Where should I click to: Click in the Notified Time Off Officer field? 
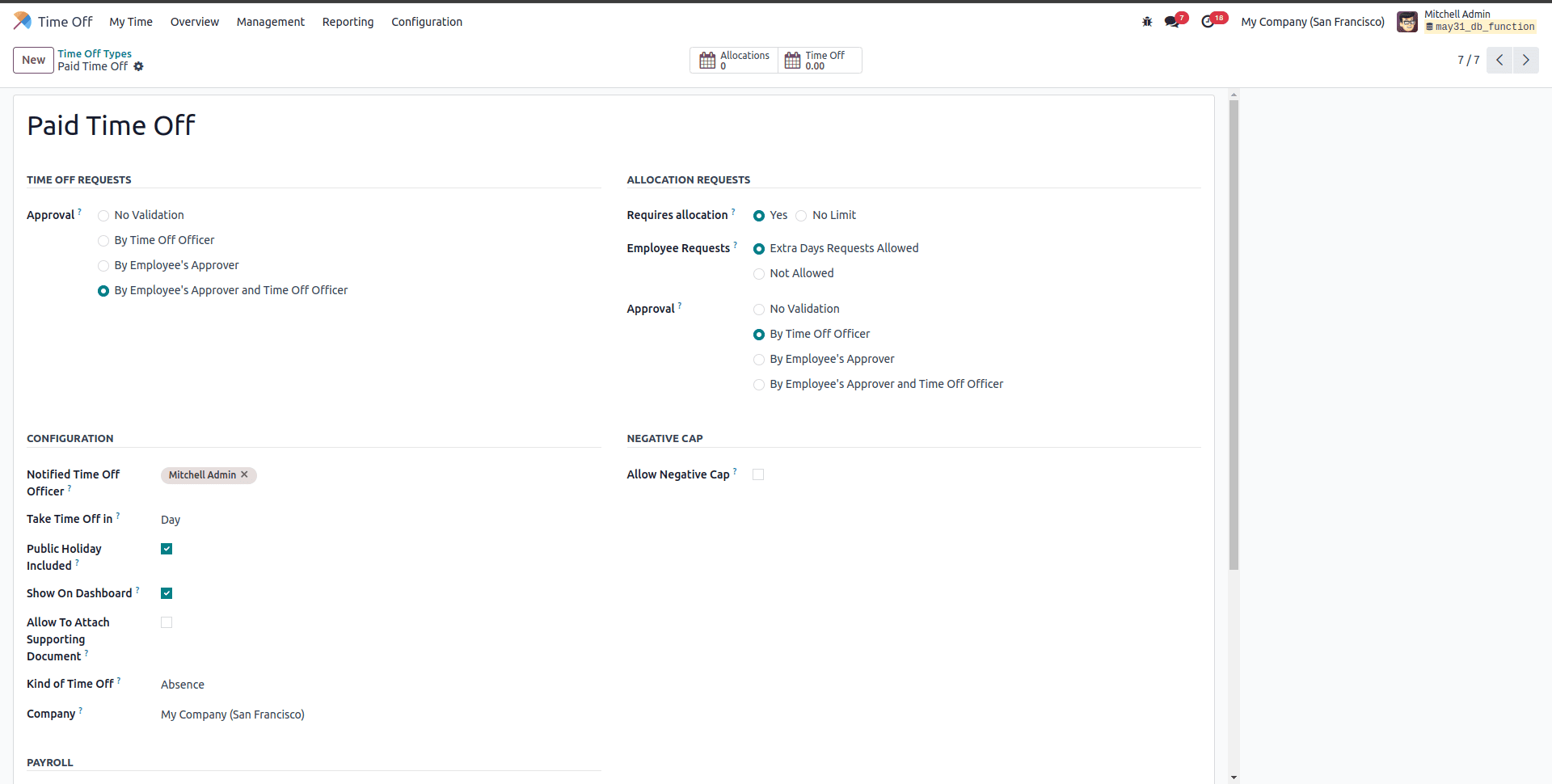point(381,475)
